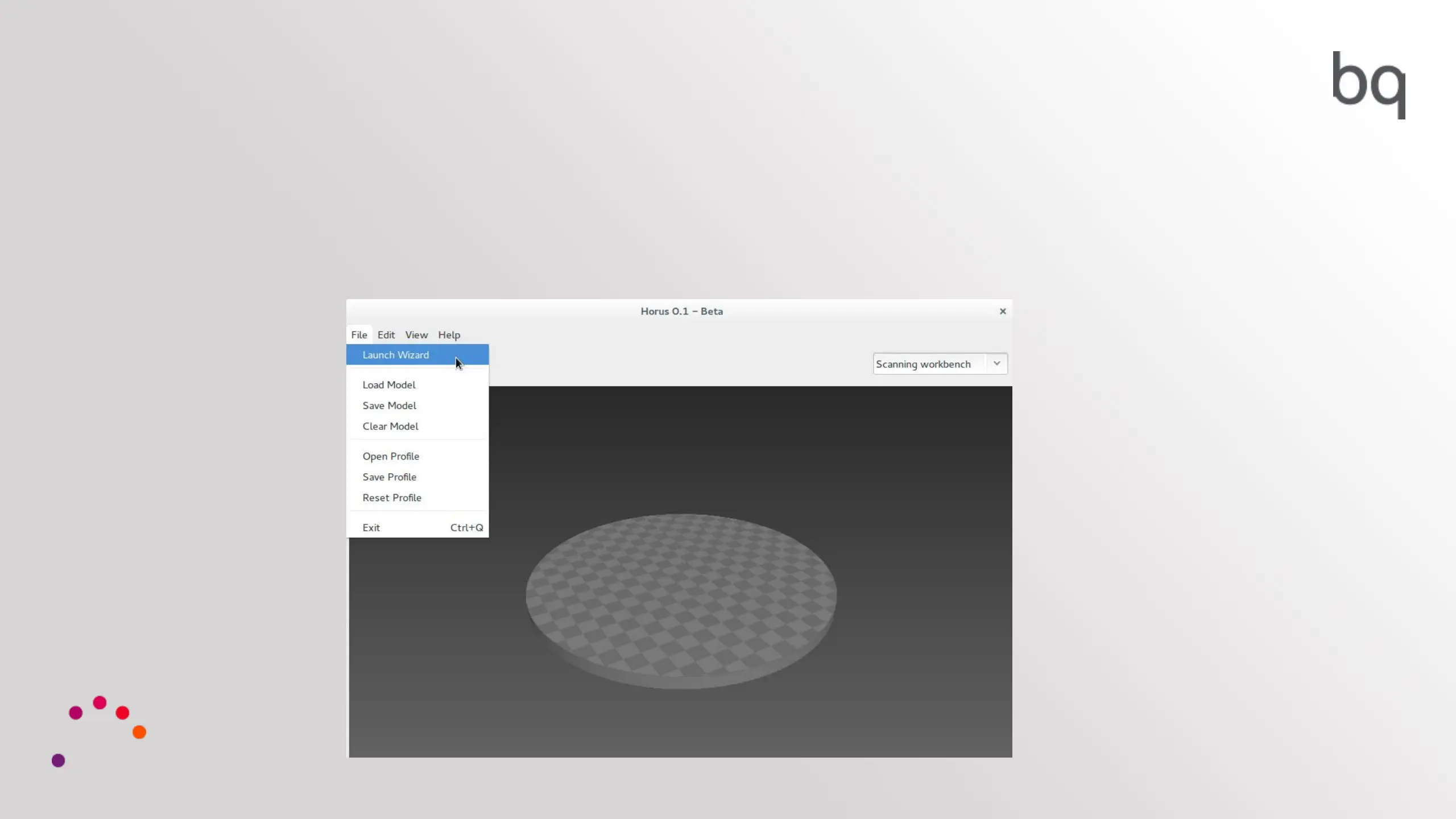The image size is (1456, 819).
Task: Click the orange dot in the dotted logo
Action: pyautogui.click(x=139, y=732)
